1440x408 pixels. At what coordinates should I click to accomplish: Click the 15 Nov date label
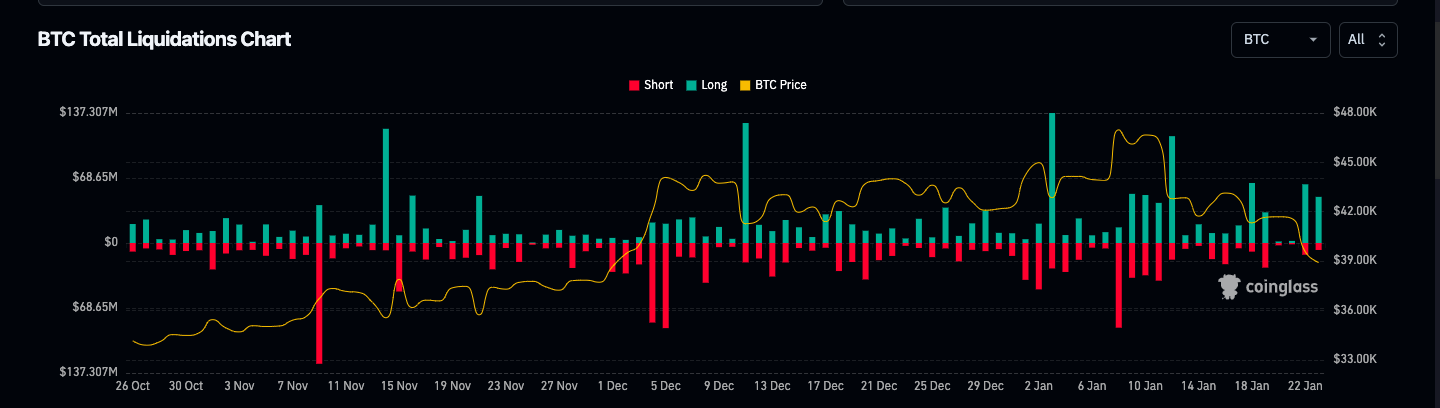(399, 385)
